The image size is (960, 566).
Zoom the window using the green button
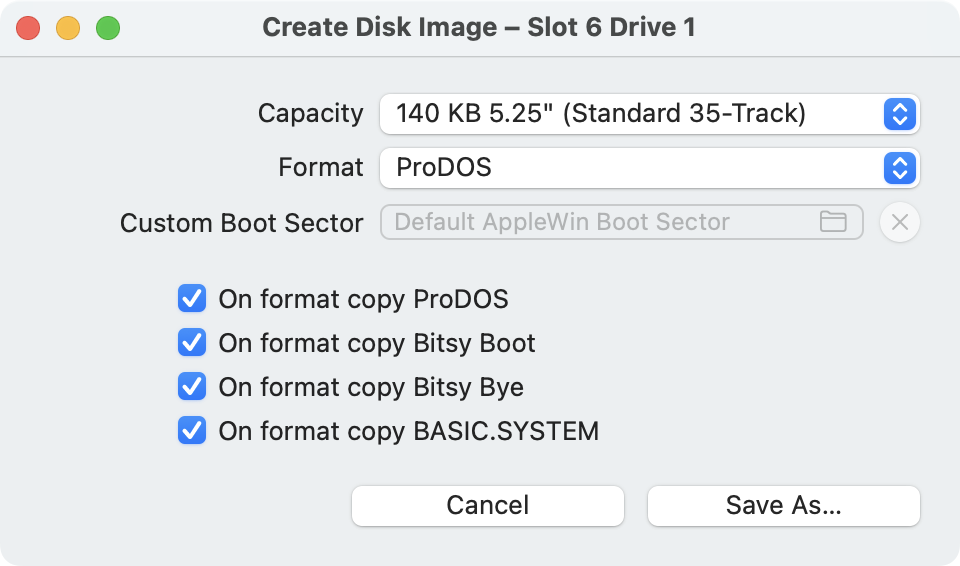click(x=108, y=28)
